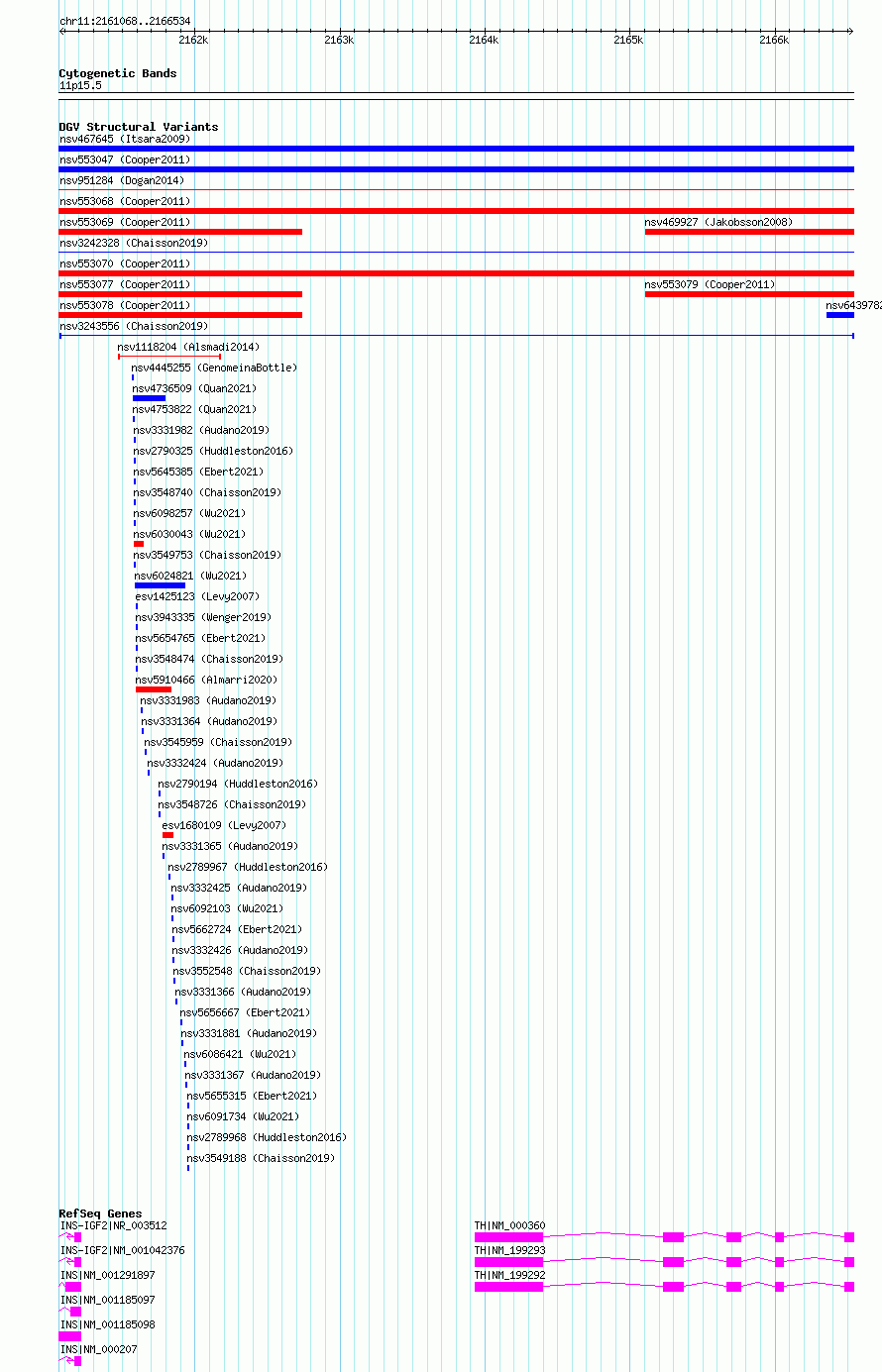Select the nsv6098257 (Wu2021) label

click(x=189, y=513)
